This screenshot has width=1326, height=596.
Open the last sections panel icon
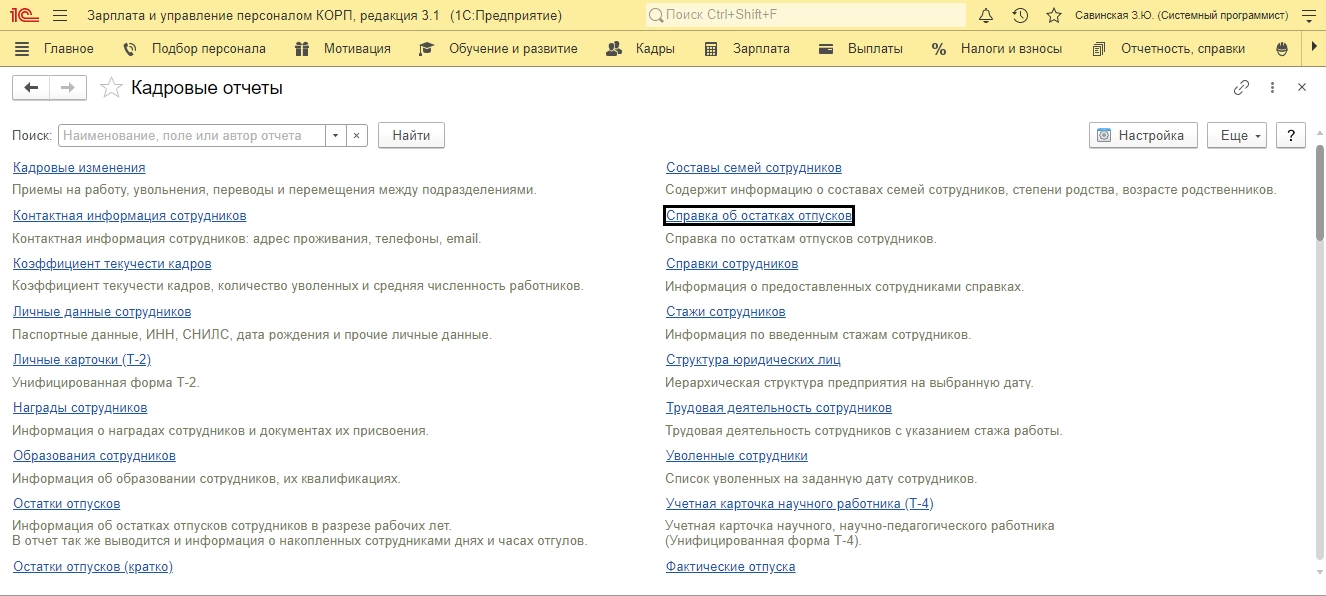1284,48
